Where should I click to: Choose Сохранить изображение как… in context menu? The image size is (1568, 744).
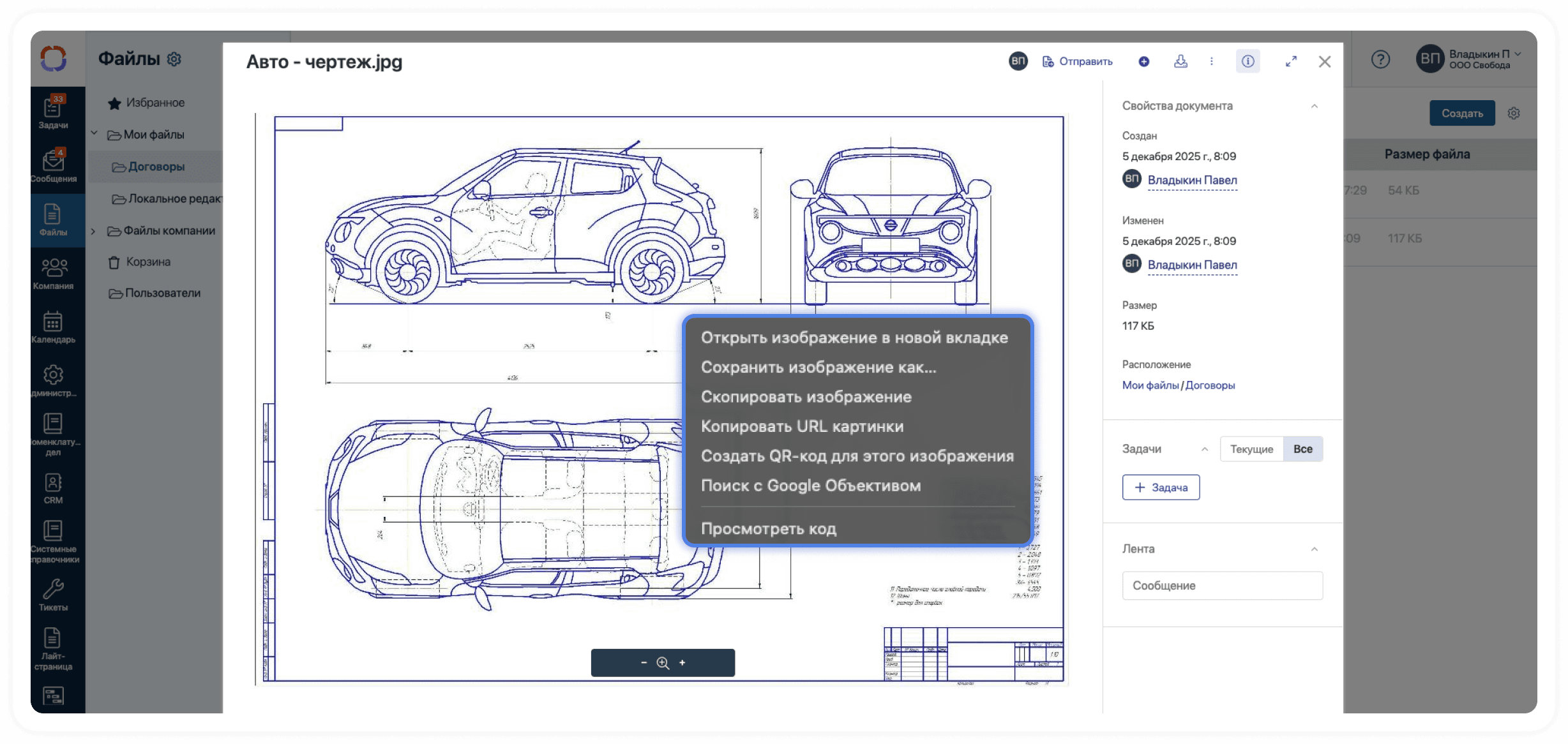tap(818, 368)
